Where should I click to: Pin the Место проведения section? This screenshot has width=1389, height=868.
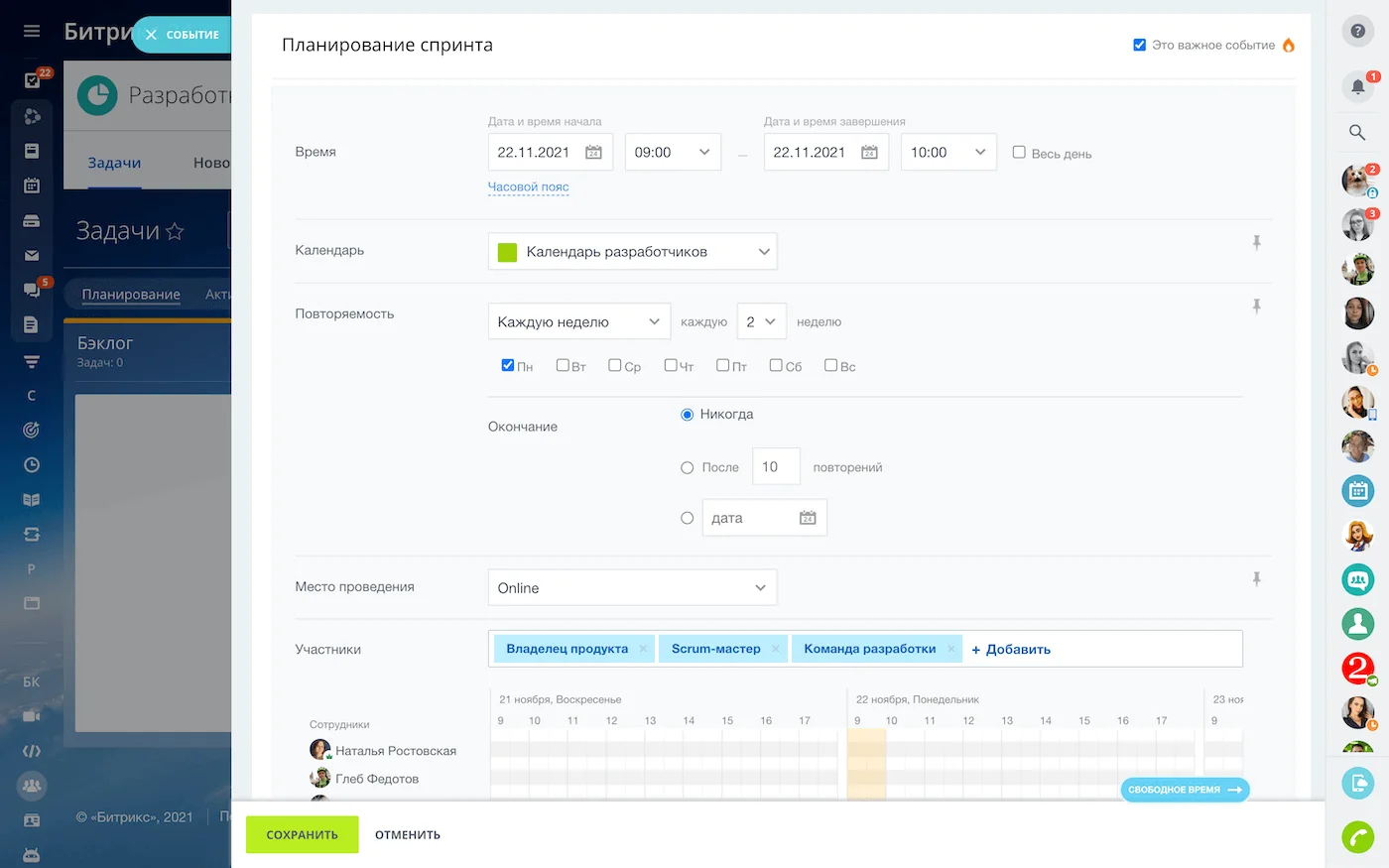click(x=1256, y=579)
